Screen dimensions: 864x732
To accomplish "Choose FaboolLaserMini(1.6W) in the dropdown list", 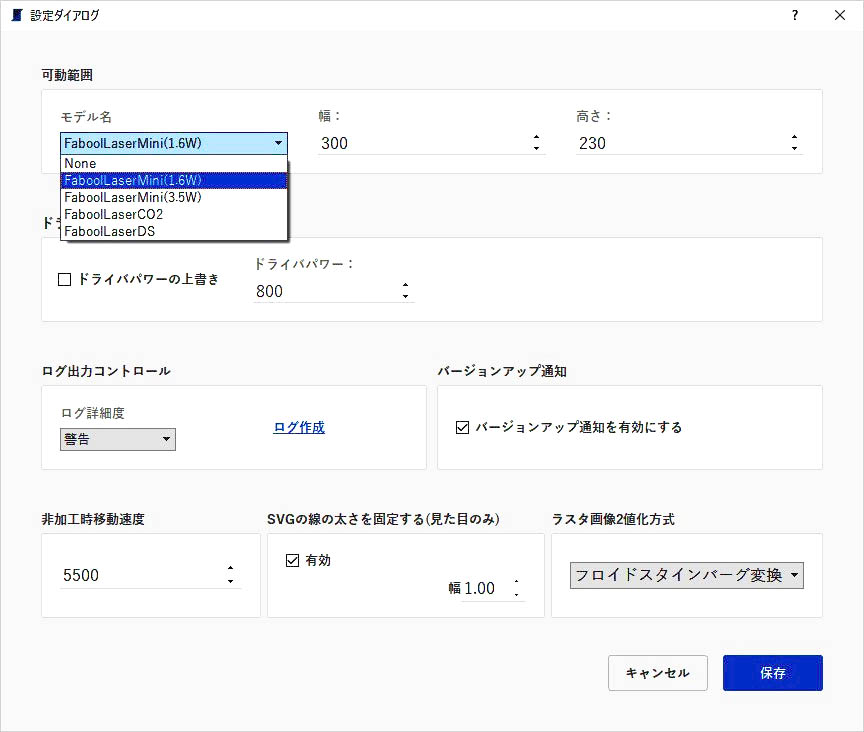I will pyautogui.click(x=174, y=180).
